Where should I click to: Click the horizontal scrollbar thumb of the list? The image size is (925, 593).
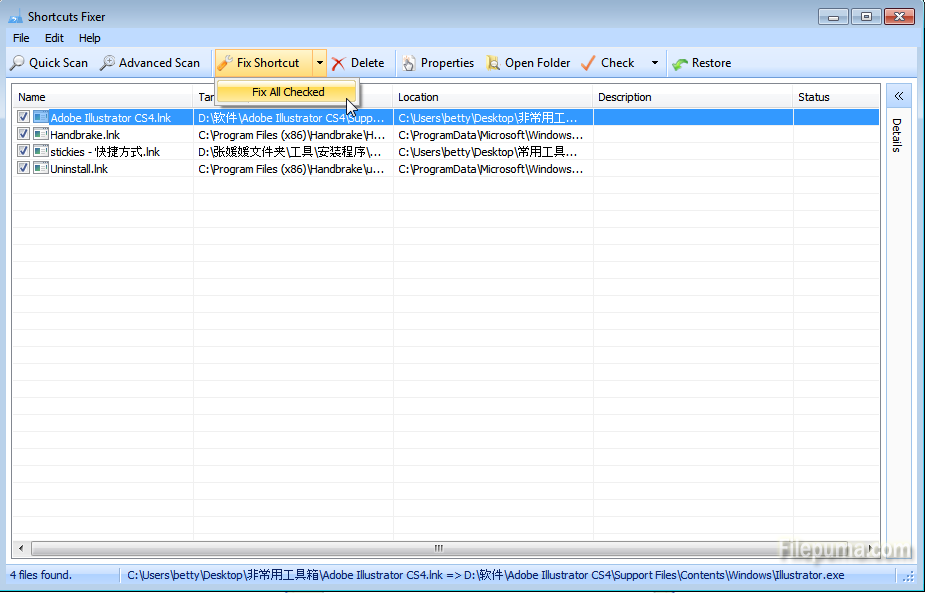437,549
